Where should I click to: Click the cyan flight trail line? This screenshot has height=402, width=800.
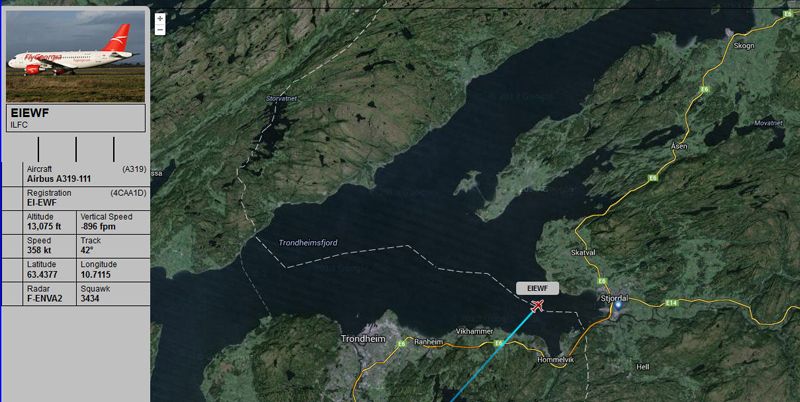492,356
